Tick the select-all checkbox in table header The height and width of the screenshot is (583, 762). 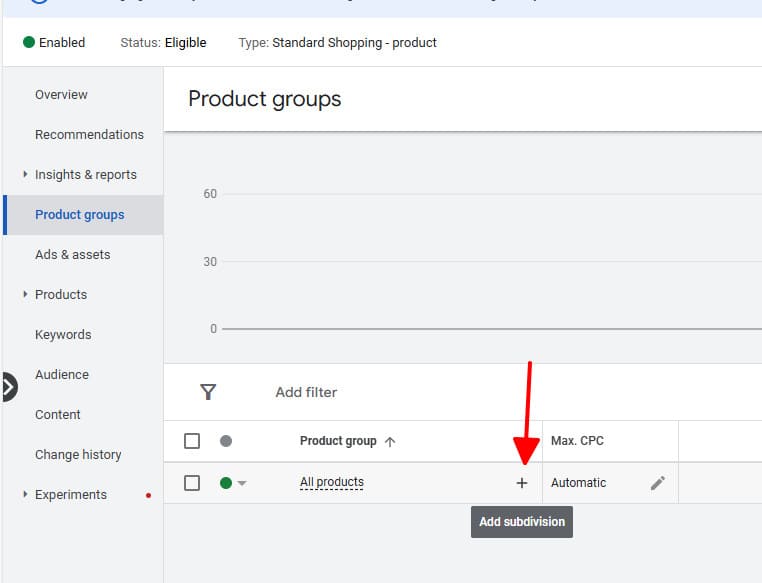[192, 441]
